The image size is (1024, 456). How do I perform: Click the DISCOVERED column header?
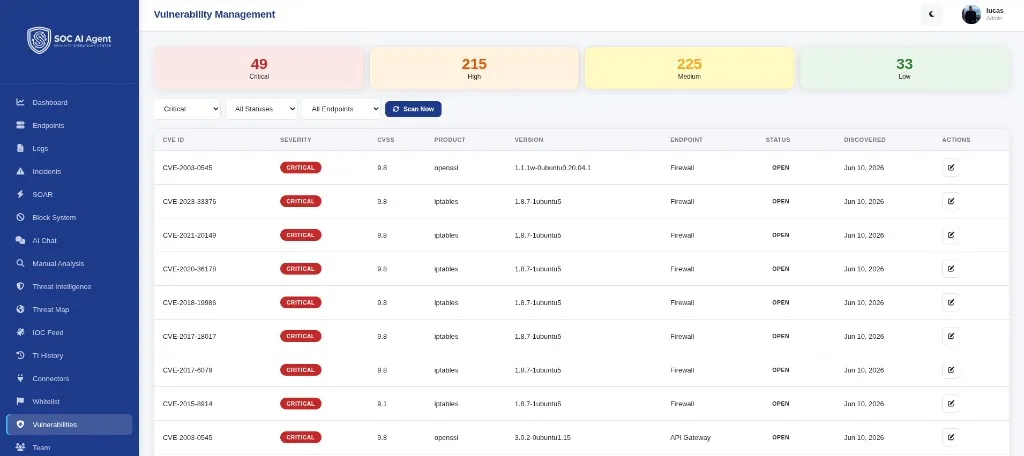[x=865, y=140]
